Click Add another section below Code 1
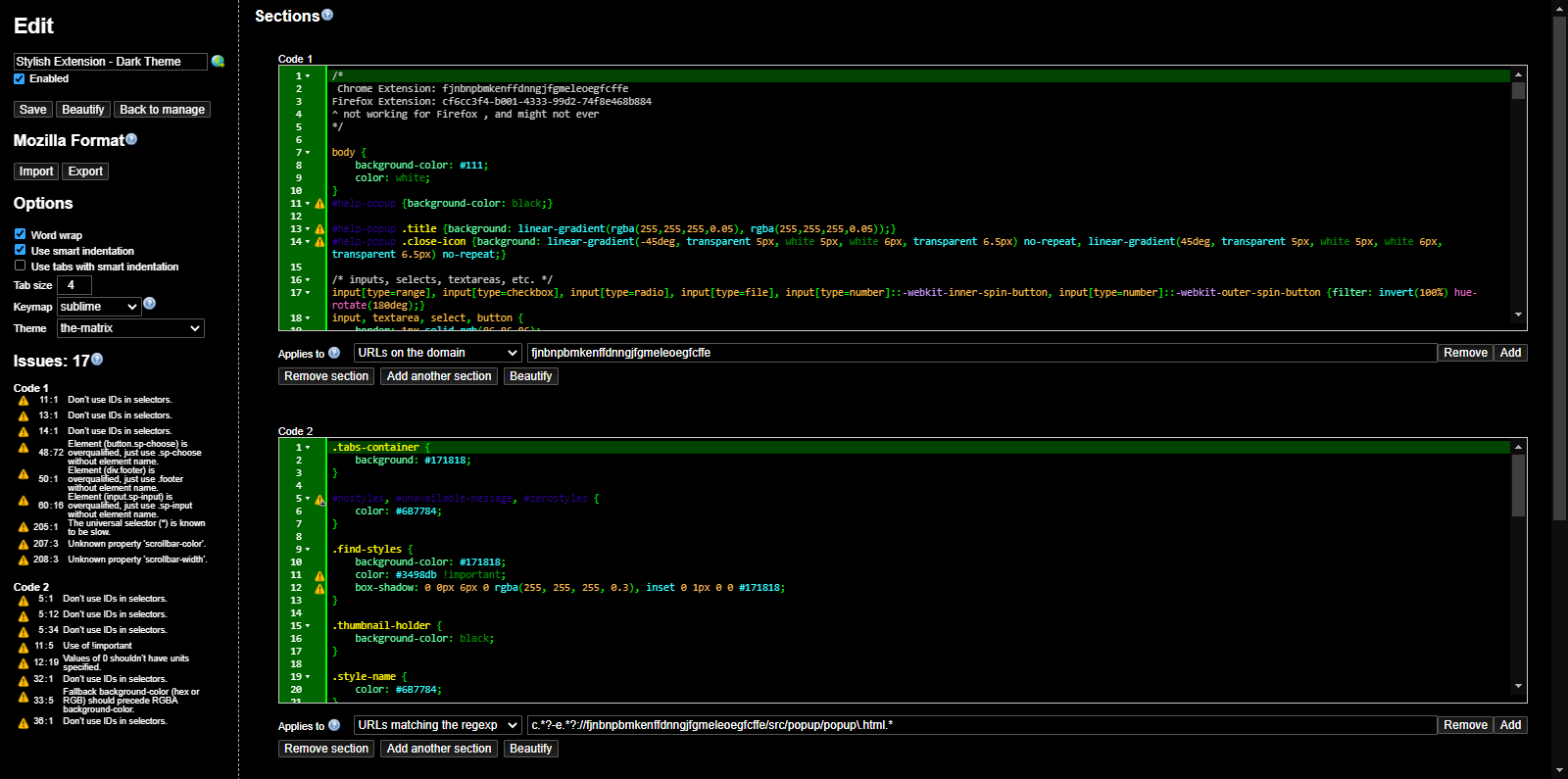This screenshot has width=1568, height=779. 439,376
